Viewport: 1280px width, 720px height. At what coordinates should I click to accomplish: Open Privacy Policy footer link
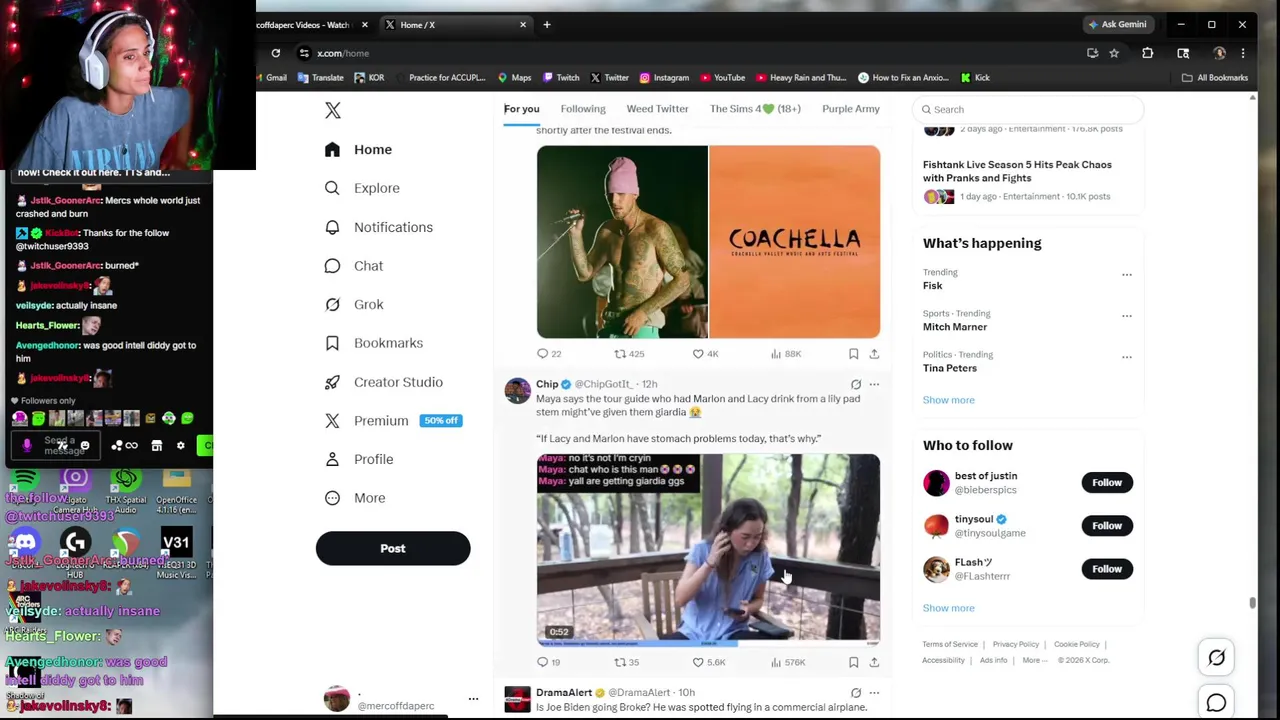coord(1015,645)
